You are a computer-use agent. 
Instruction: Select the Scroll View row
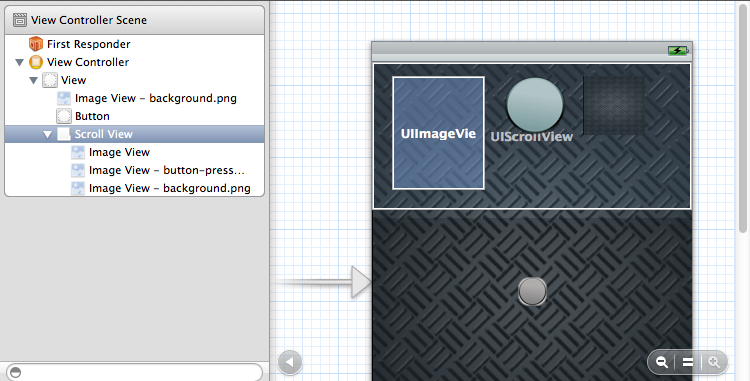(x=134, y=134)
